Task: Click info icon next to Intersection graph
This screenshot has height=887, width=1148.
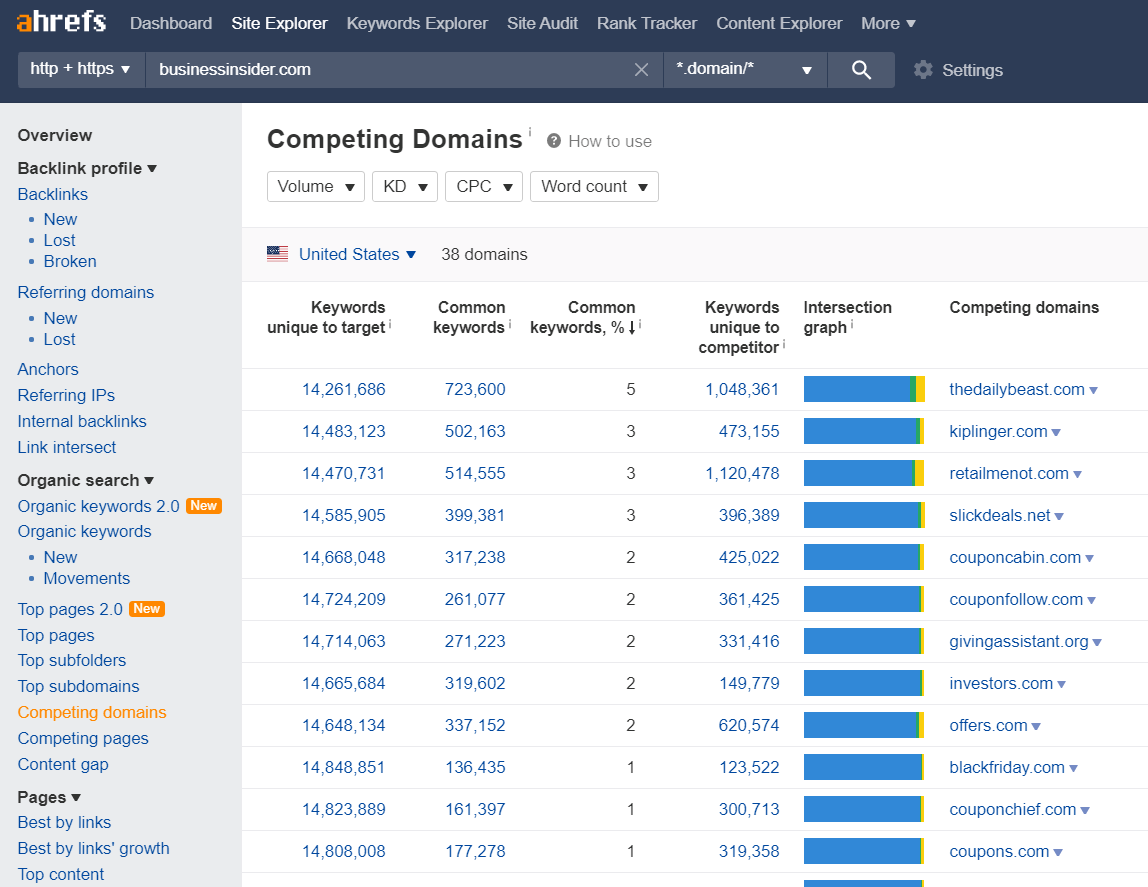Action: click(x=852, y=323)
